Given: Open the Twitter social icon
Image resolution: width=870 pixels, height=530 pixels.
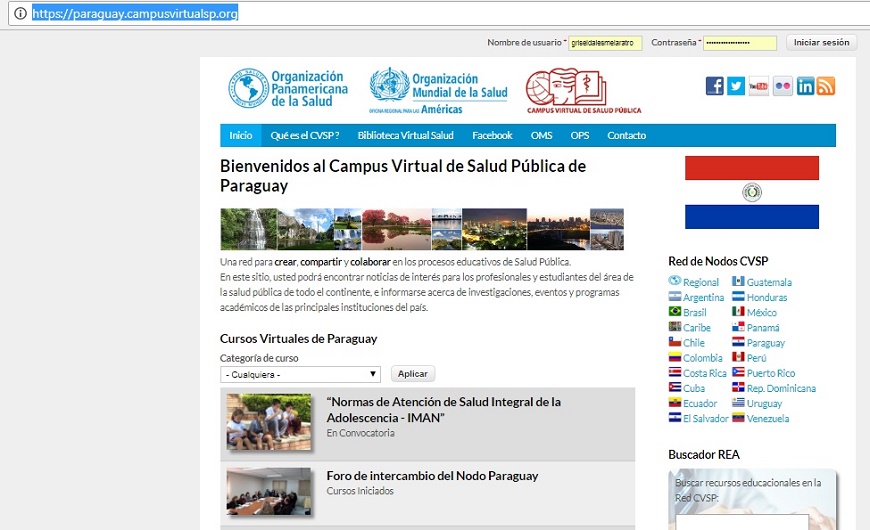Looking at the screenshot, I should 736,86.
